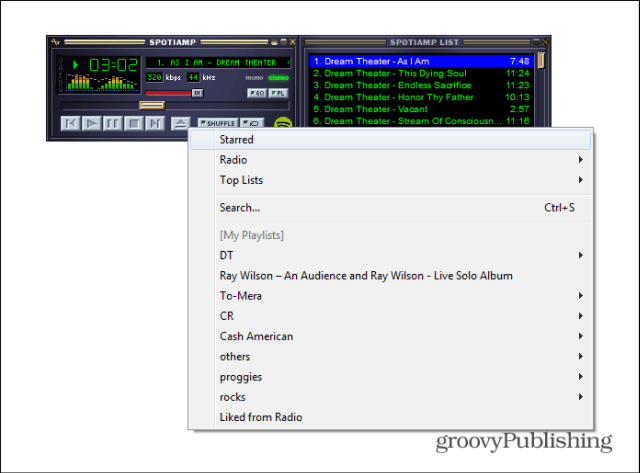Open the CR playlist submenu
The height and width of the screenshot is (473, 640).
(x=391, y=316)
